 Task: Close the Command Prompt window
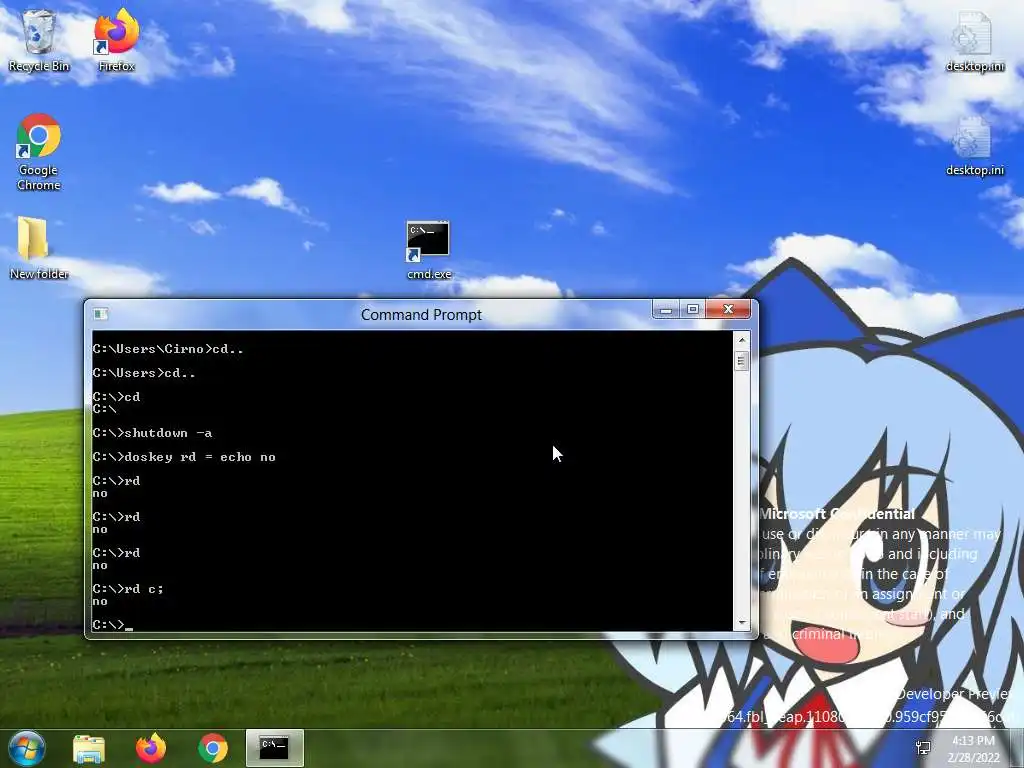(x=729, y=310)
